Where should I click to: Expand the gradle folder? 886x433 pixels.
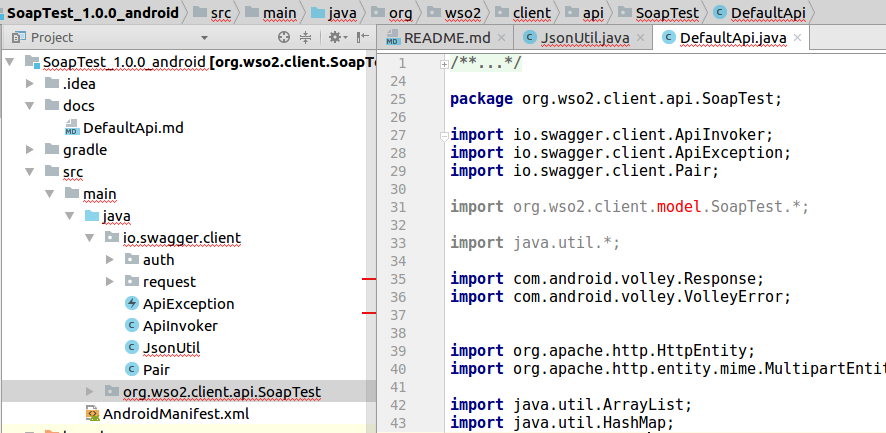(x=30, y=150)
